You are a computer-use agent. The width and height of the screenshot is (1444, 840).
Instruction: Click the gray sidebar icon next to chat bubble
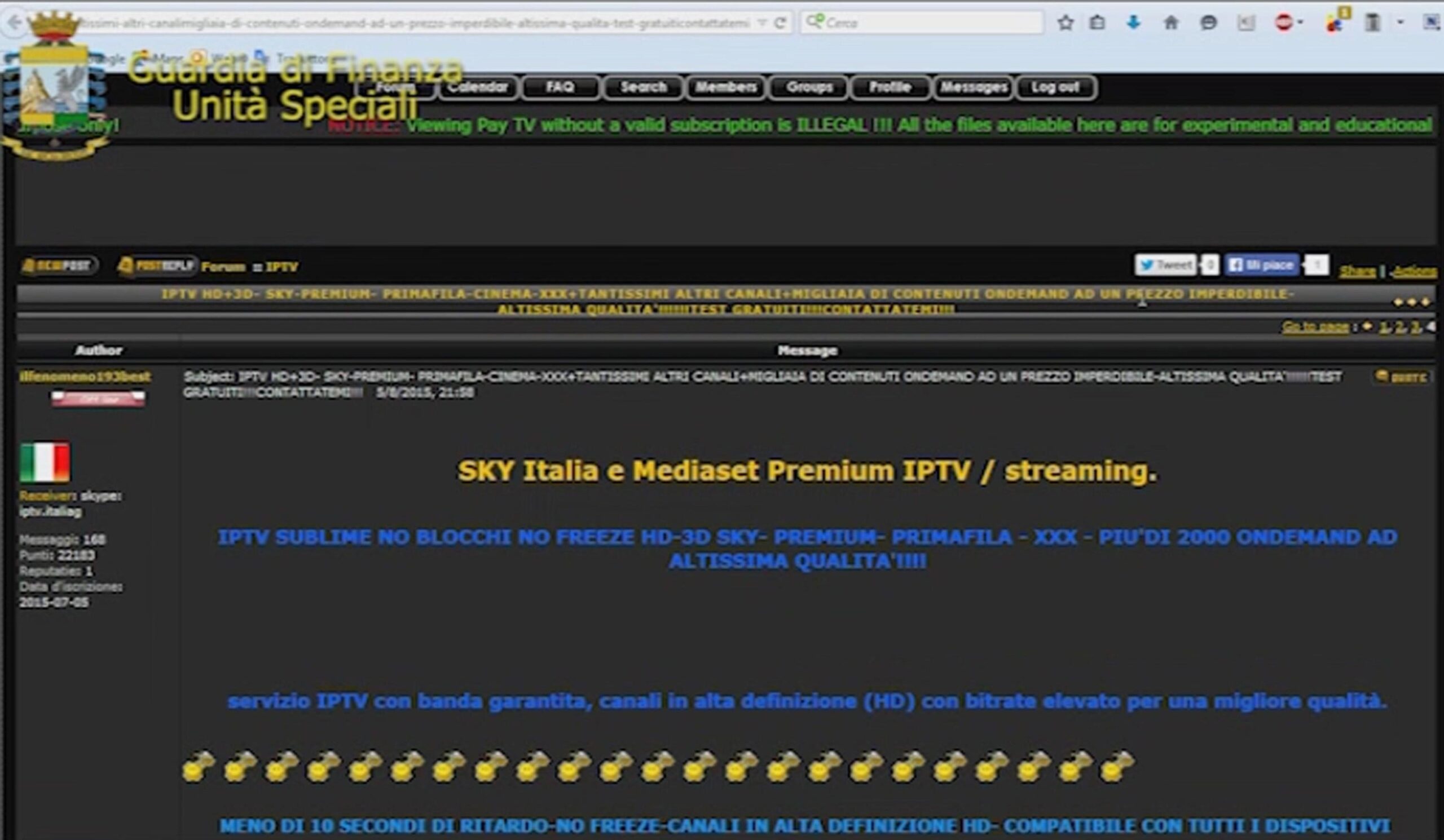(x=1246, y=23)
